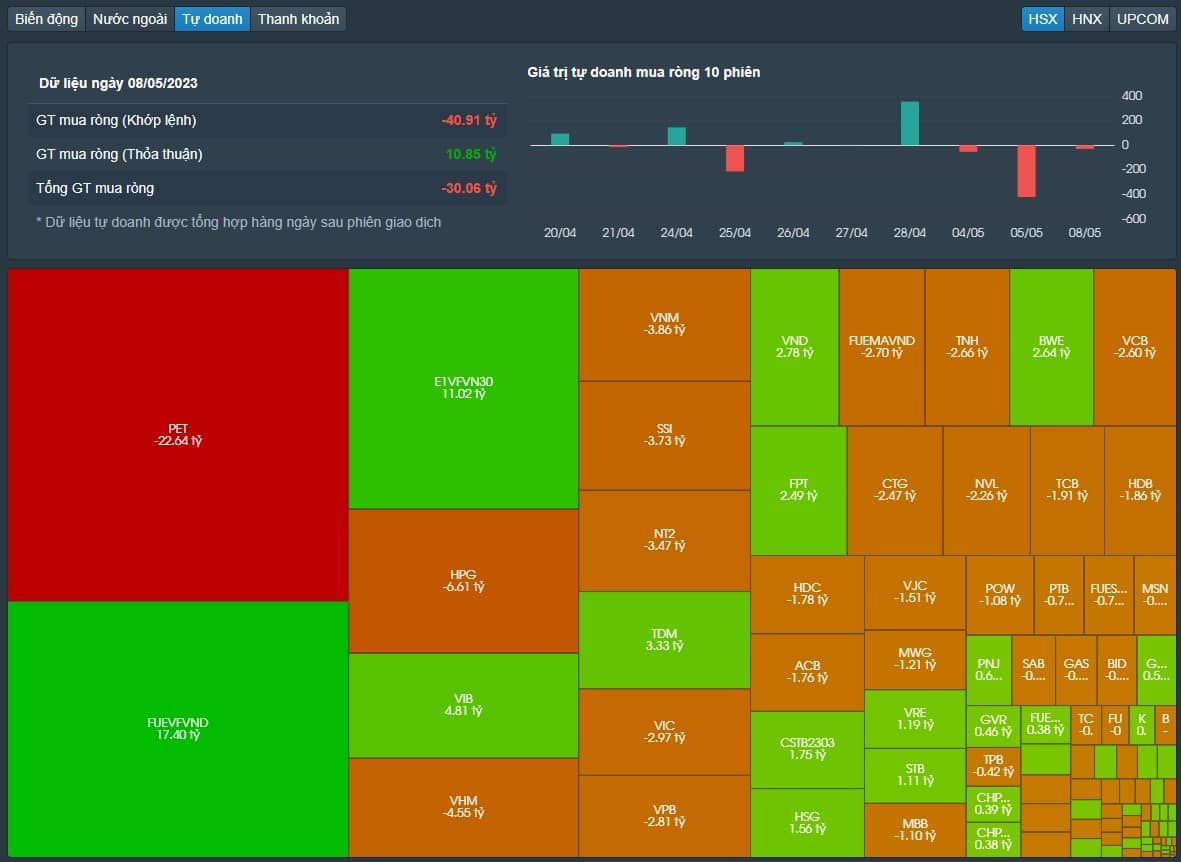Screen dimensions: 1181x862
Task: Choose the HDB treemap tile
Action: [x=1140, y=491]
